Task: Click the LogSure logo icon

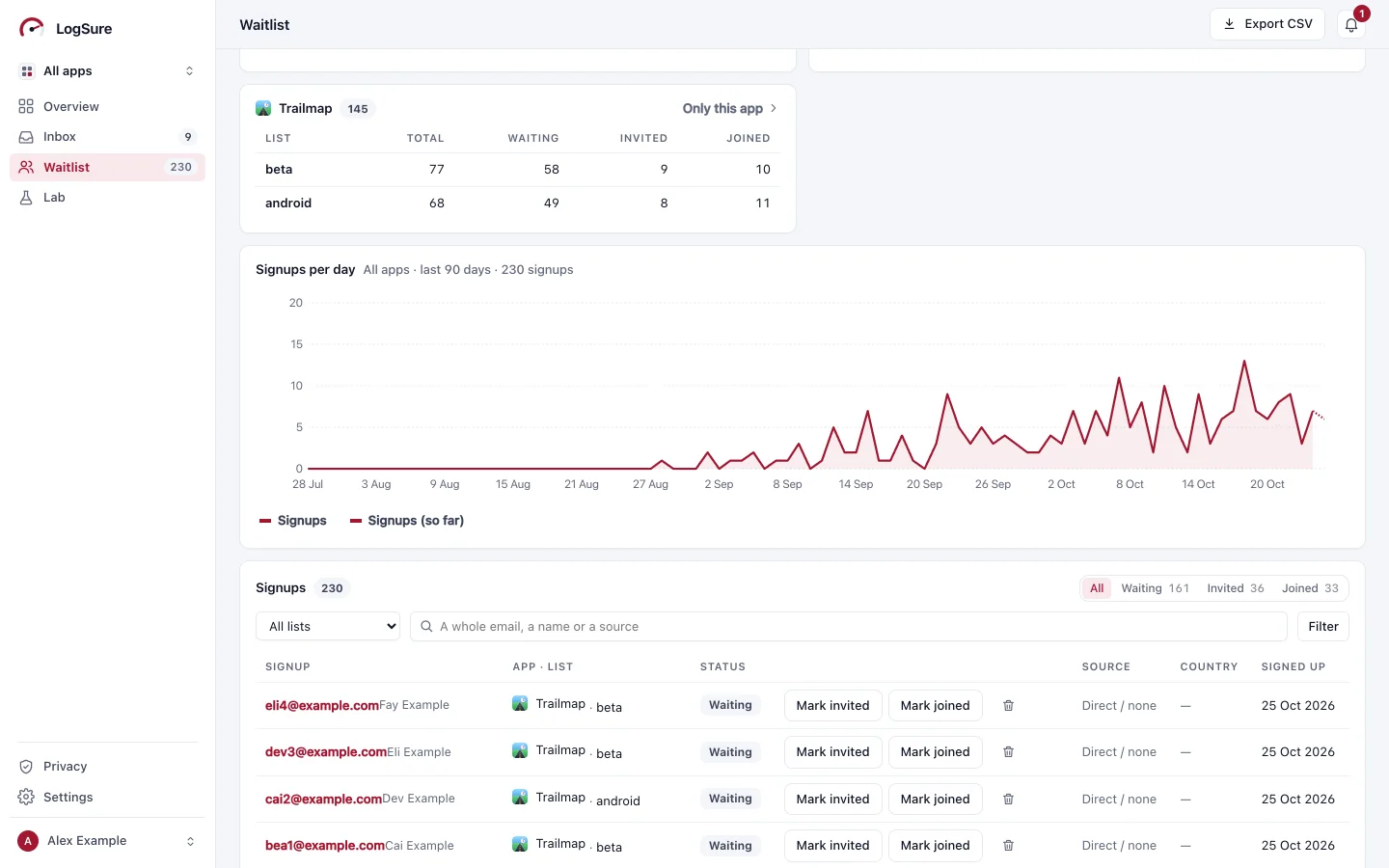Action: click(x=31, y=28)
